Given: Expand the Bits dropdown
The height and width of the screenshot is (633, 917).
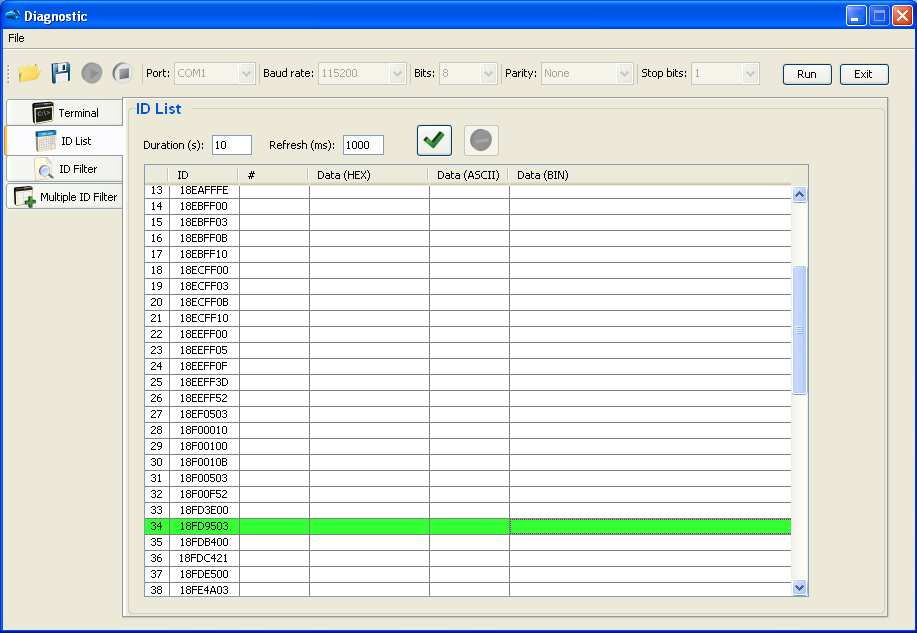Looking at the screenshot, I should point(488,74).
